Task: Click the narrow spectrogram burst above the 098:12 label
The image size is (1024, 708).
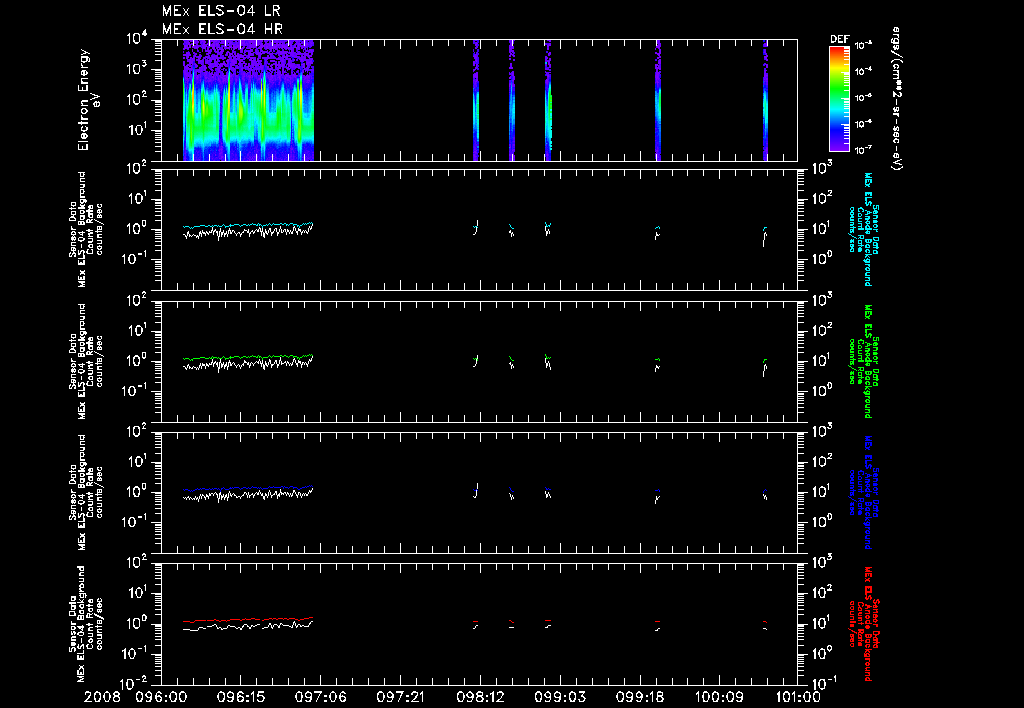Action: (476, 100)
